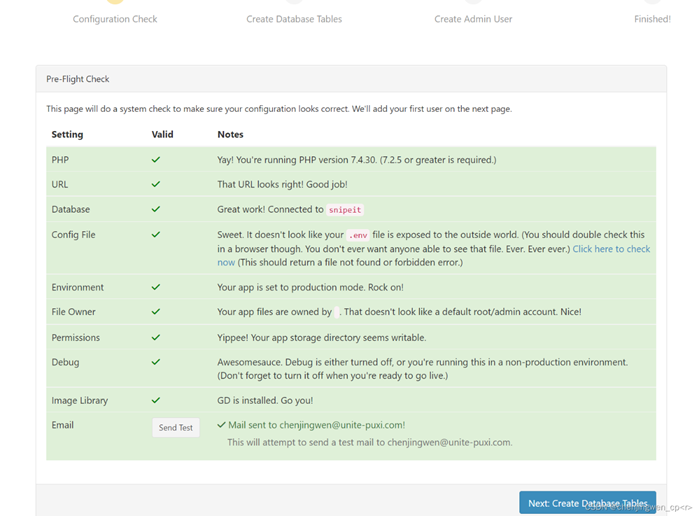Click Next: Create Database Tables button
Viewport: 699px width, 516px height.
click(x=587, y=503)
